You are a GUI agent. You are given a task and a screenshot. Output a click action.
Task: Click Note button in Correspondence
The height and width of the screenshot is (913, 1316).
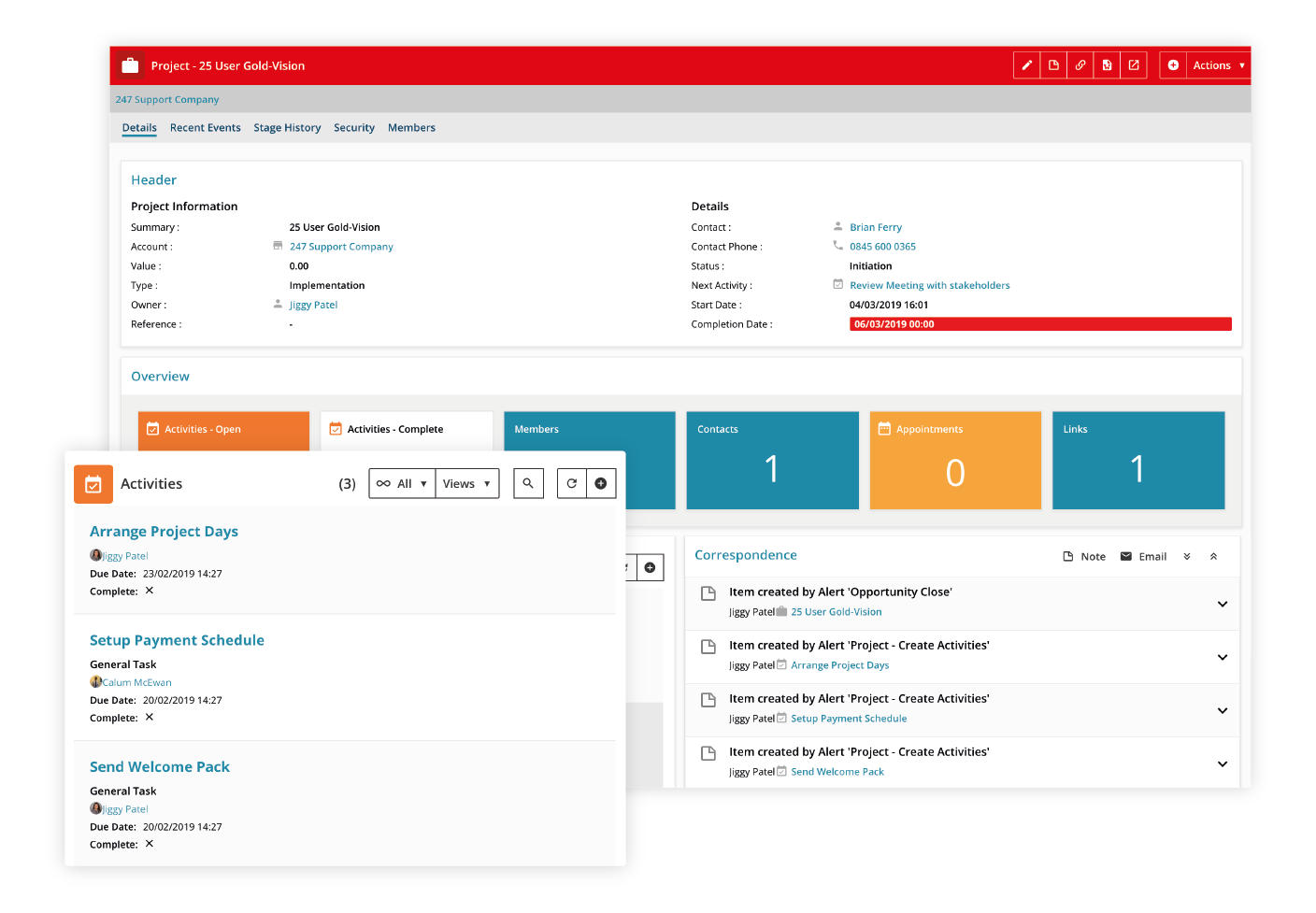coord(1084,557)
